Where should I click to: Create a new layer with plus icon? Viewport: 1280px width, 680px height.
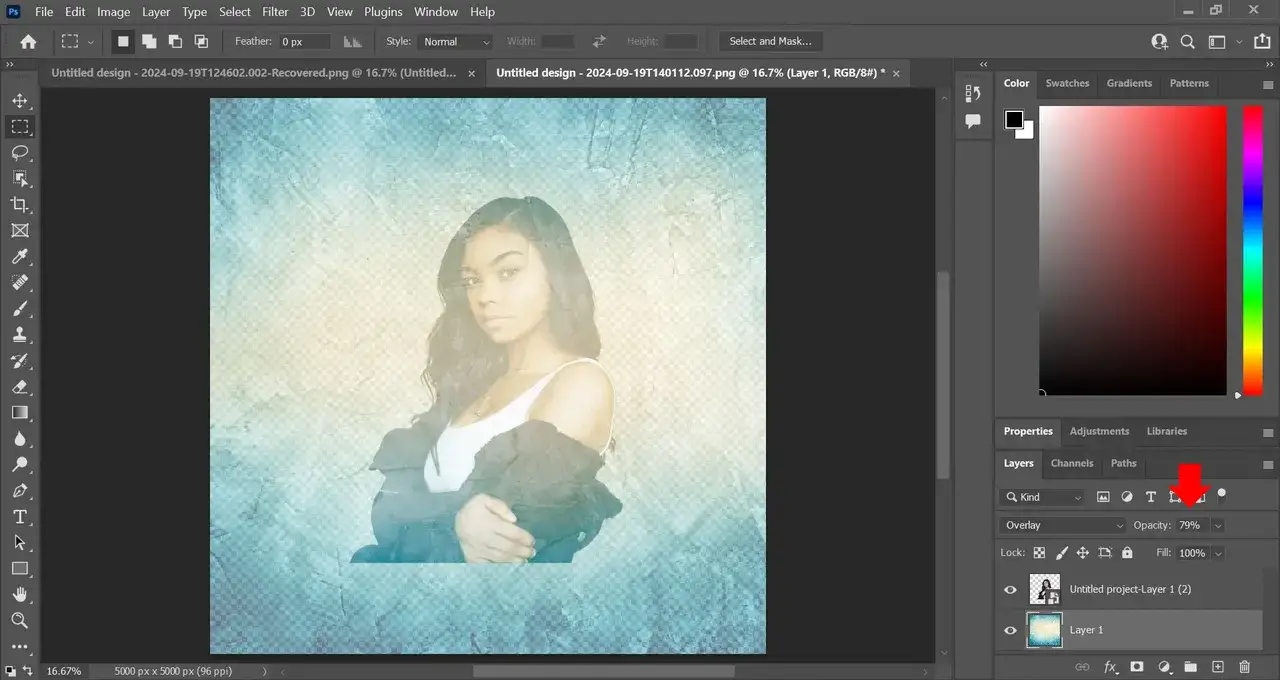(x=1217, y=667)
